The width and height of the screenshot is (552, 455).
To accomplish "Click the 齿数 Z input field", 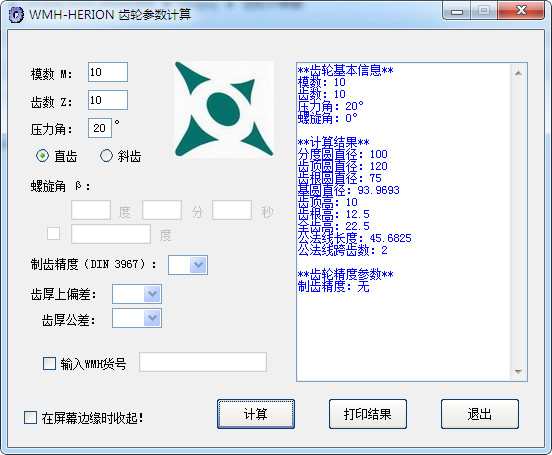I will [108, 100].
